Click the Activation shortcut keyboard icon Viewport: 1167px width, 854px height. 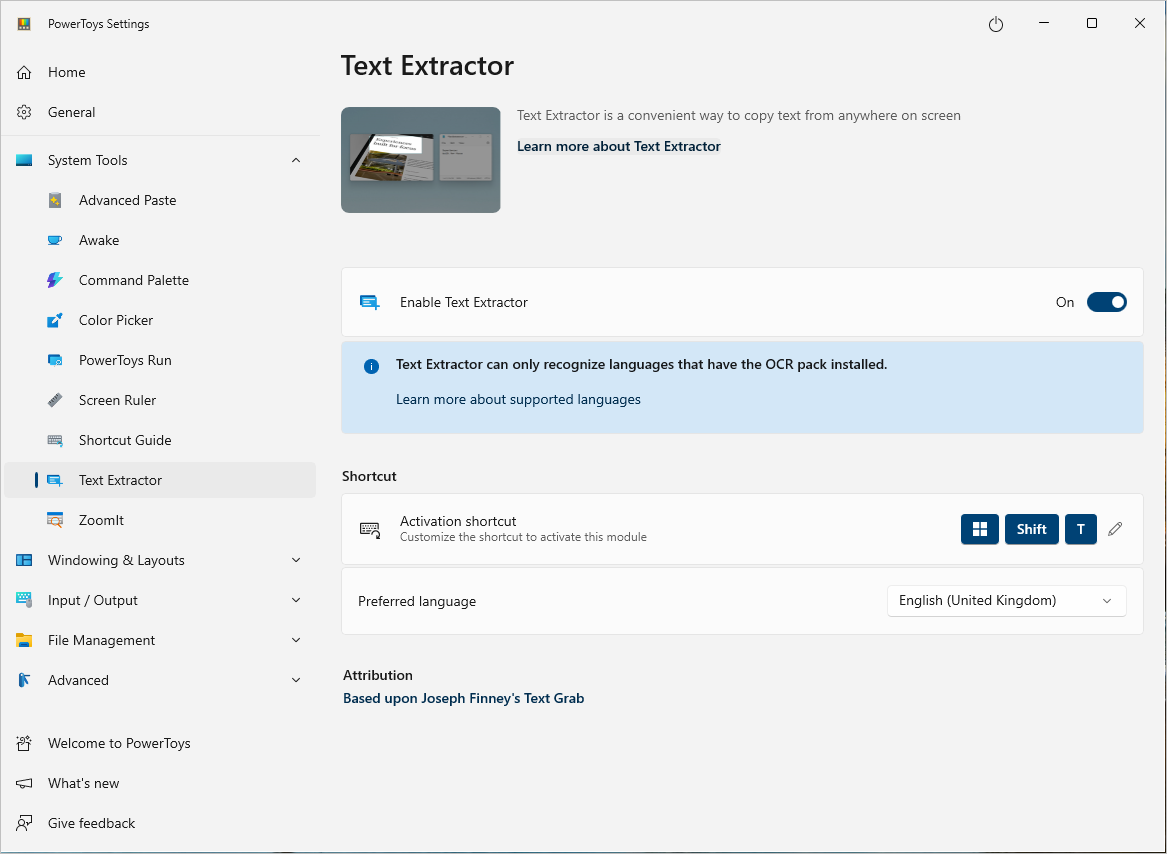tap(370, 529)
